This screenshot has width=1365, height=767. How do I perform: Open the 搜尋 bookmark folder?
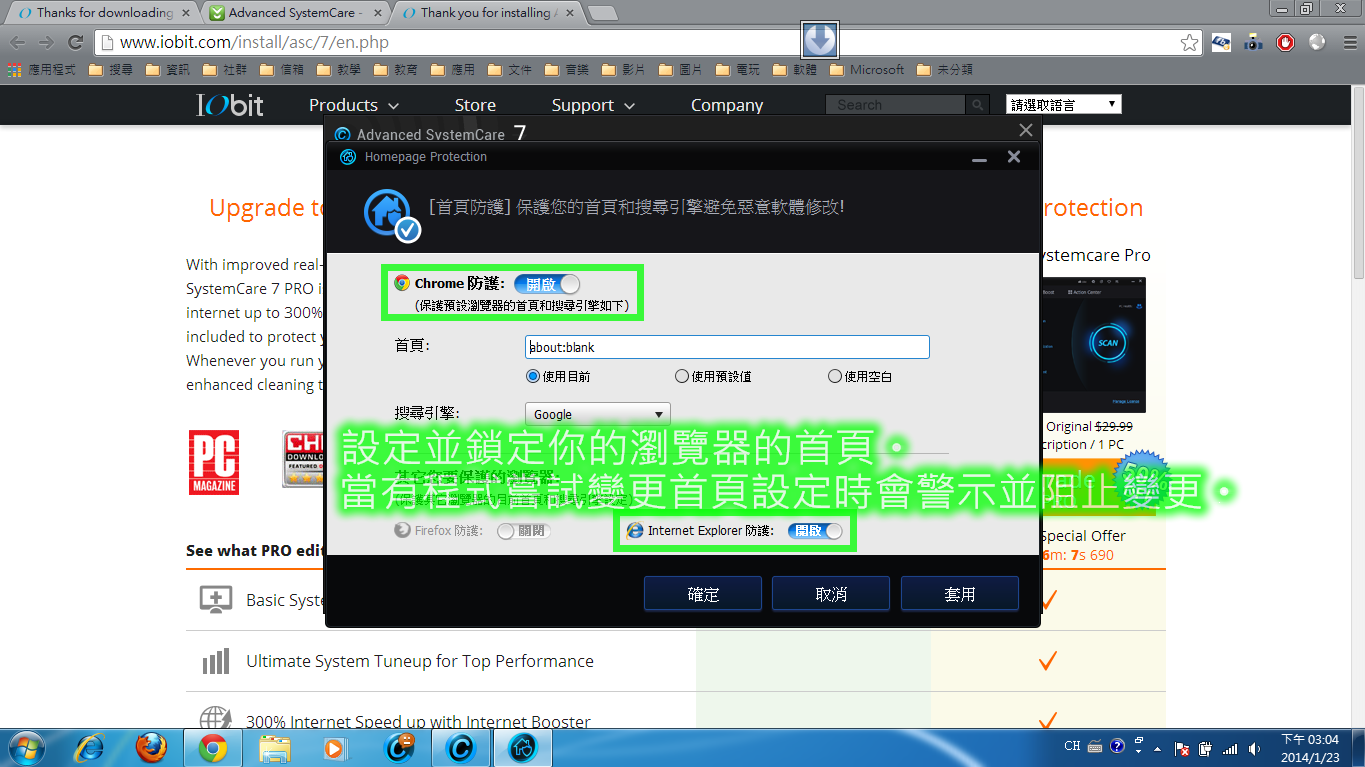click(x=111, y=70)
